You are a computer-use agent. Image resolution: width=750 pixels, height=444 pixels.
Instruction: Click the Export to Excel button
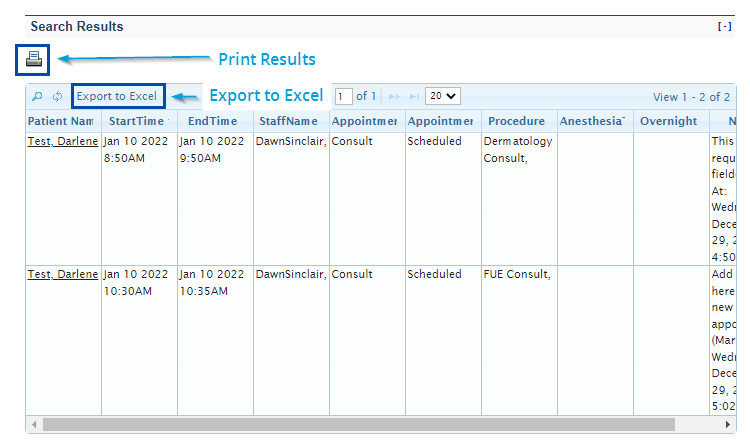[x=117, y=97]
